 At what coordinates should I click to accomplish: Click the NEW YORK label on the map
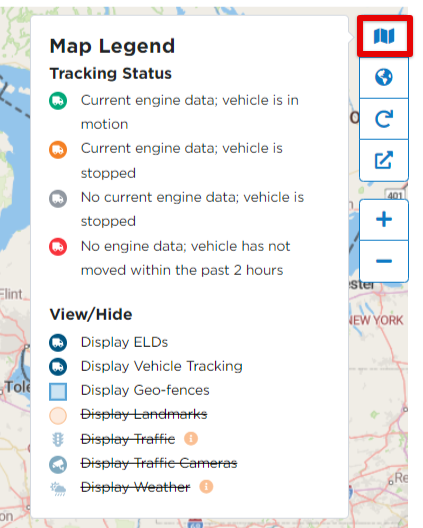(376, 320)
